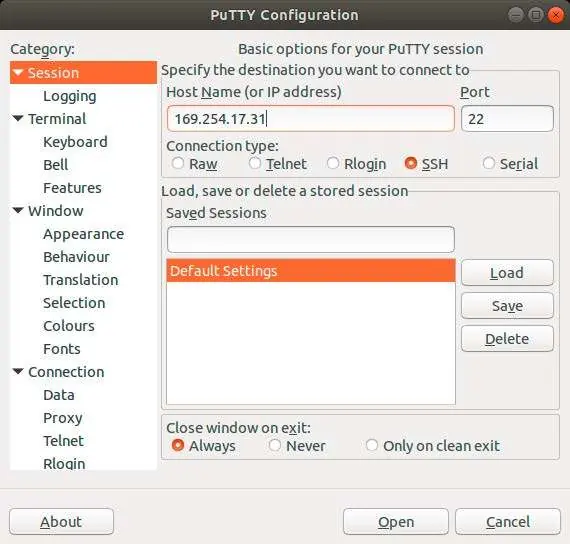Collapse the Window category triangle
The image size is (570, 544).
18,211
